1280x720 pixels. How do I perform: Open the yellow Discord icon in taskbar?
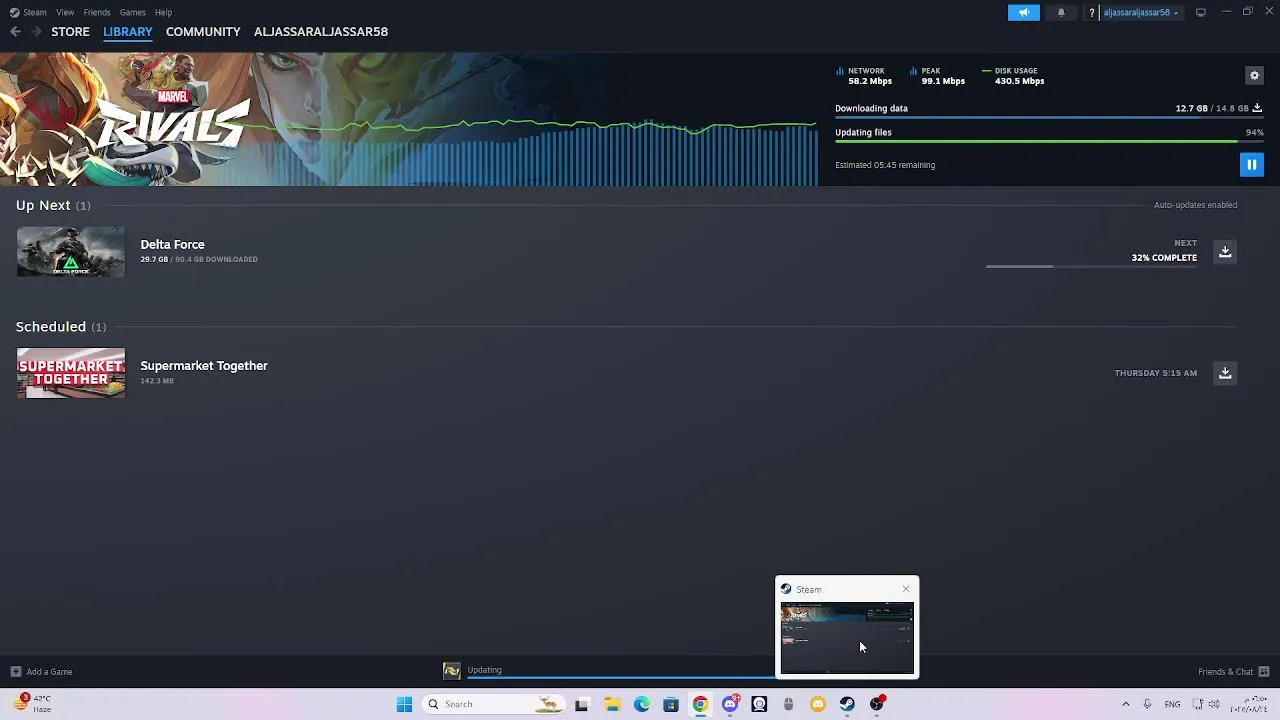click(x=818, y=704)
